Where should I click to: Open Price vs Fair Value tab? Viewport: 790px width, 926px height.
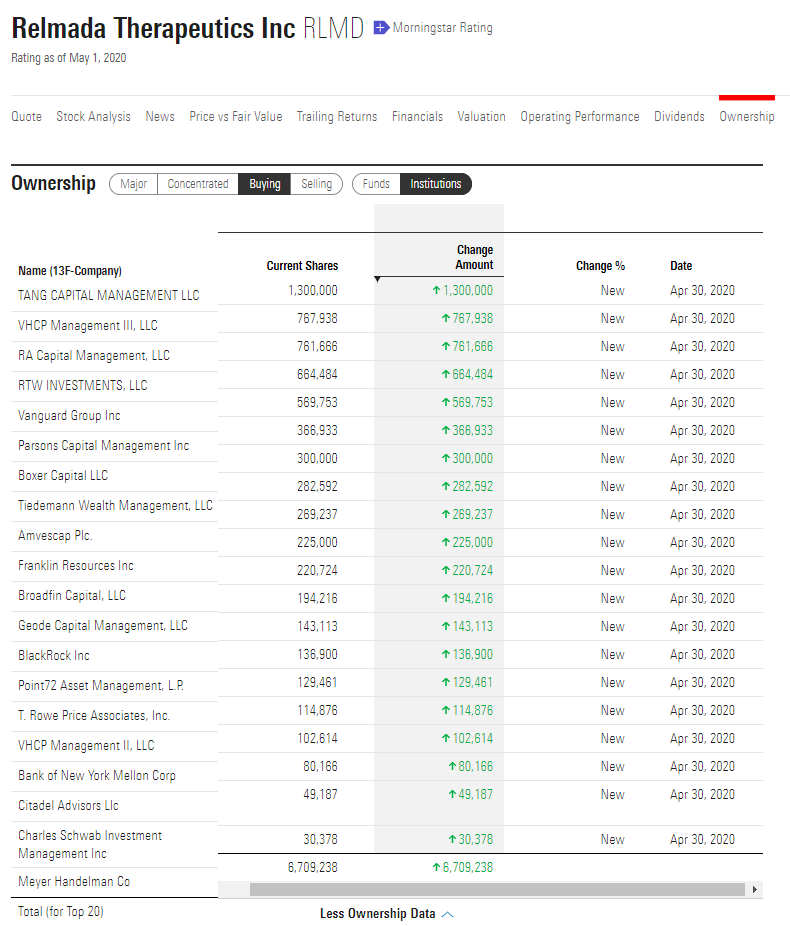[236, 116]
